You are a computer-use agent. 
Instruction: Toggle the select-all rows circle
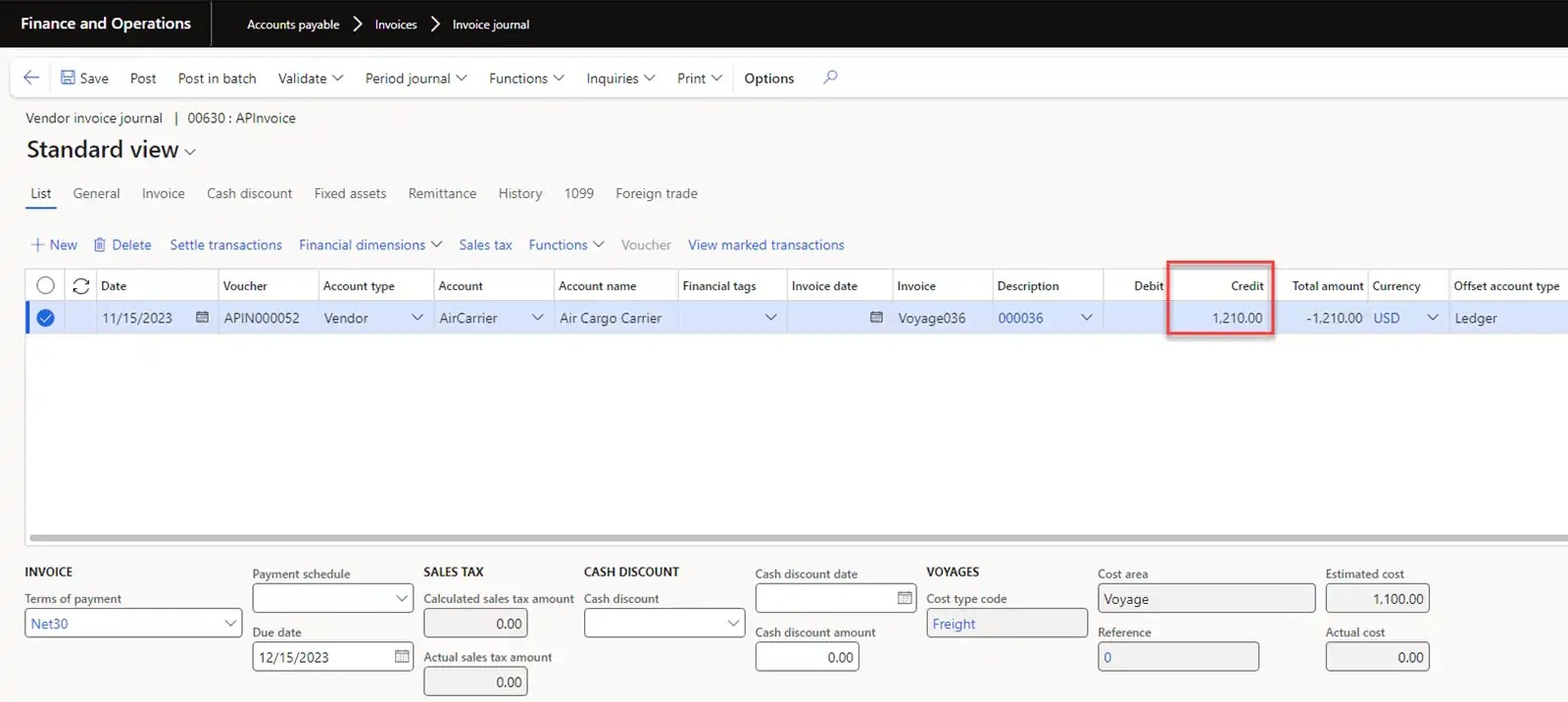[45, 285]
